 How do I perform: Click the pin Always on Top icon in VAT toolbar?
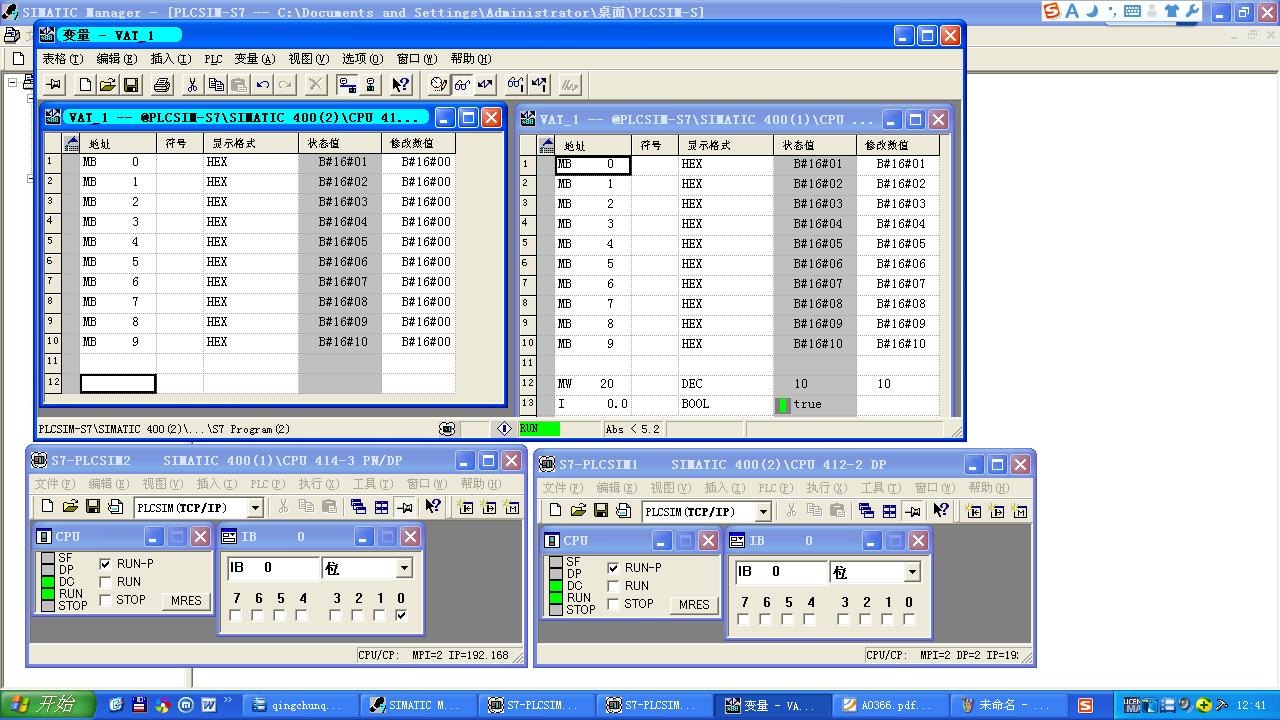(54, 85)
